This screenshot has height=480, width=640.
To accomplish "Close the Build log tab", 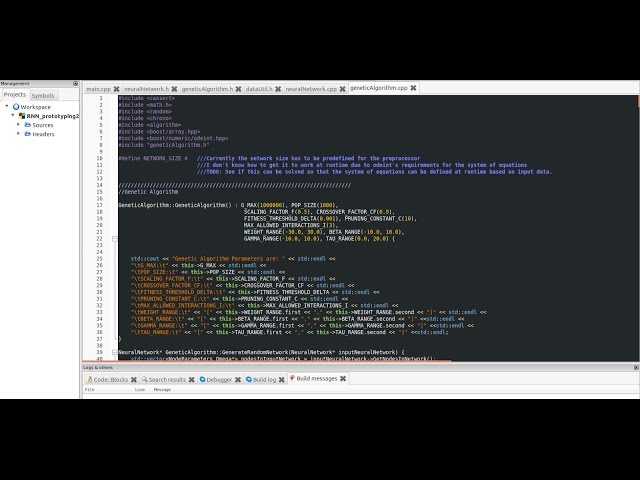I will pos(282,380).
